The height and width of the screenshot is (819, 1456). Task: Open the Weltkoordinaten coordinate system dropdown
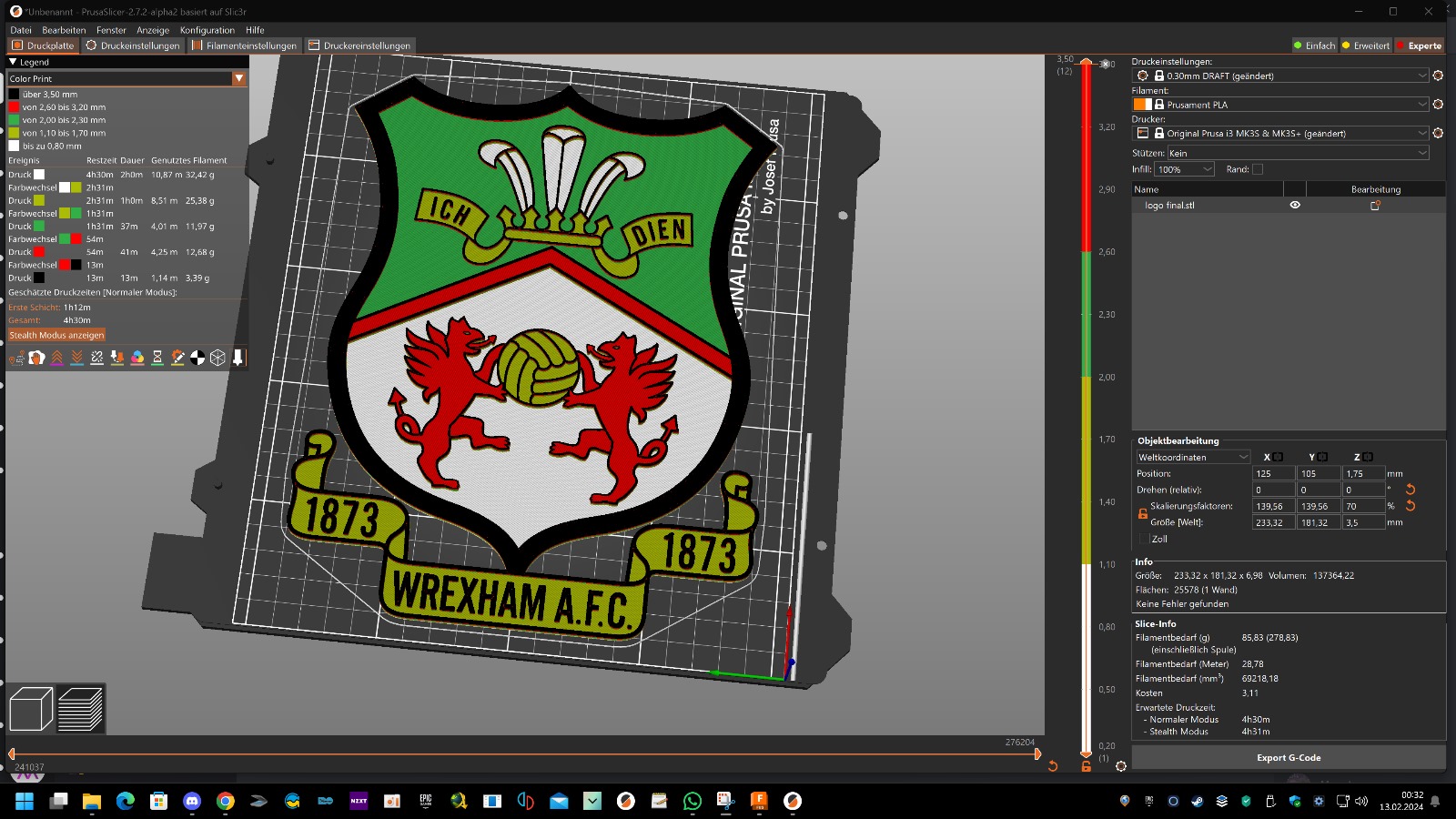tap(1193, 457)
